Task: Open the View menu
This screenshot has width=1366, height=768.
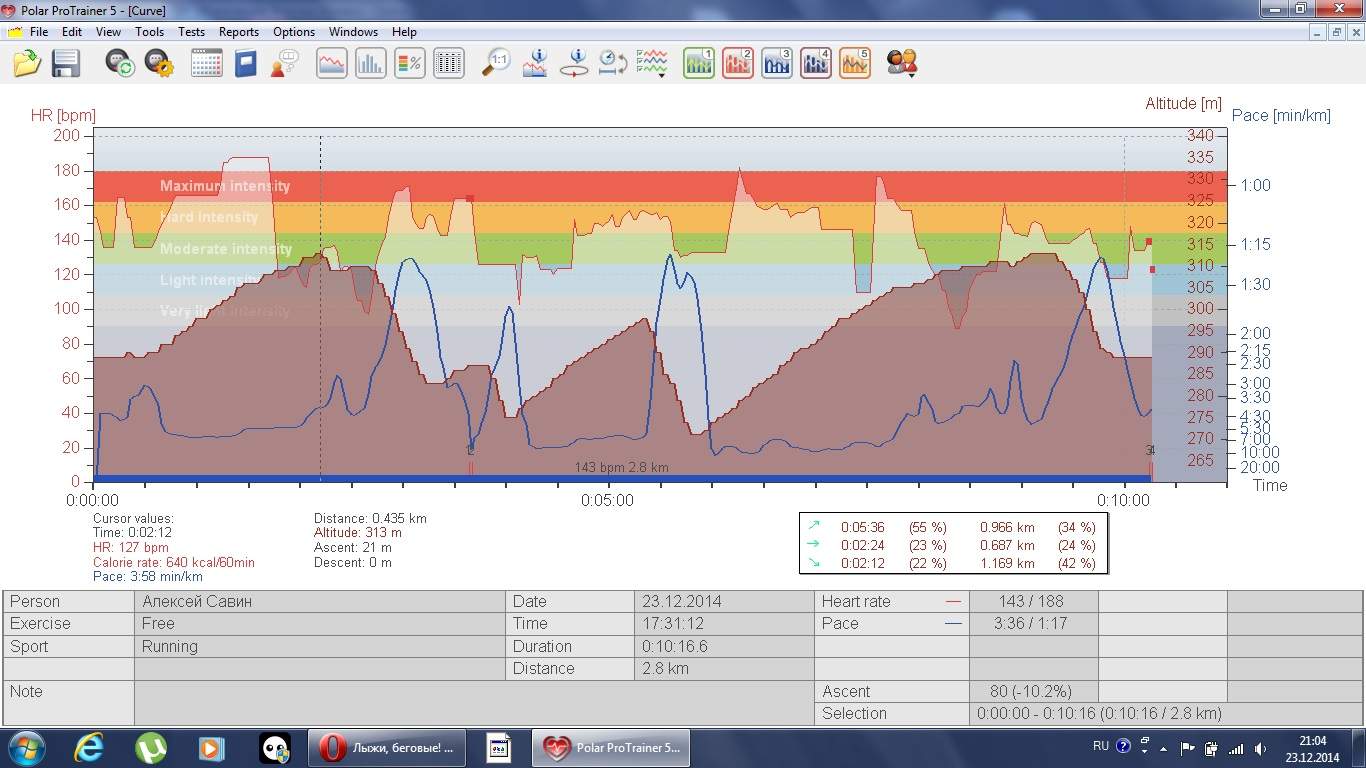Action: pyautogui.click(x=108, y=32)
